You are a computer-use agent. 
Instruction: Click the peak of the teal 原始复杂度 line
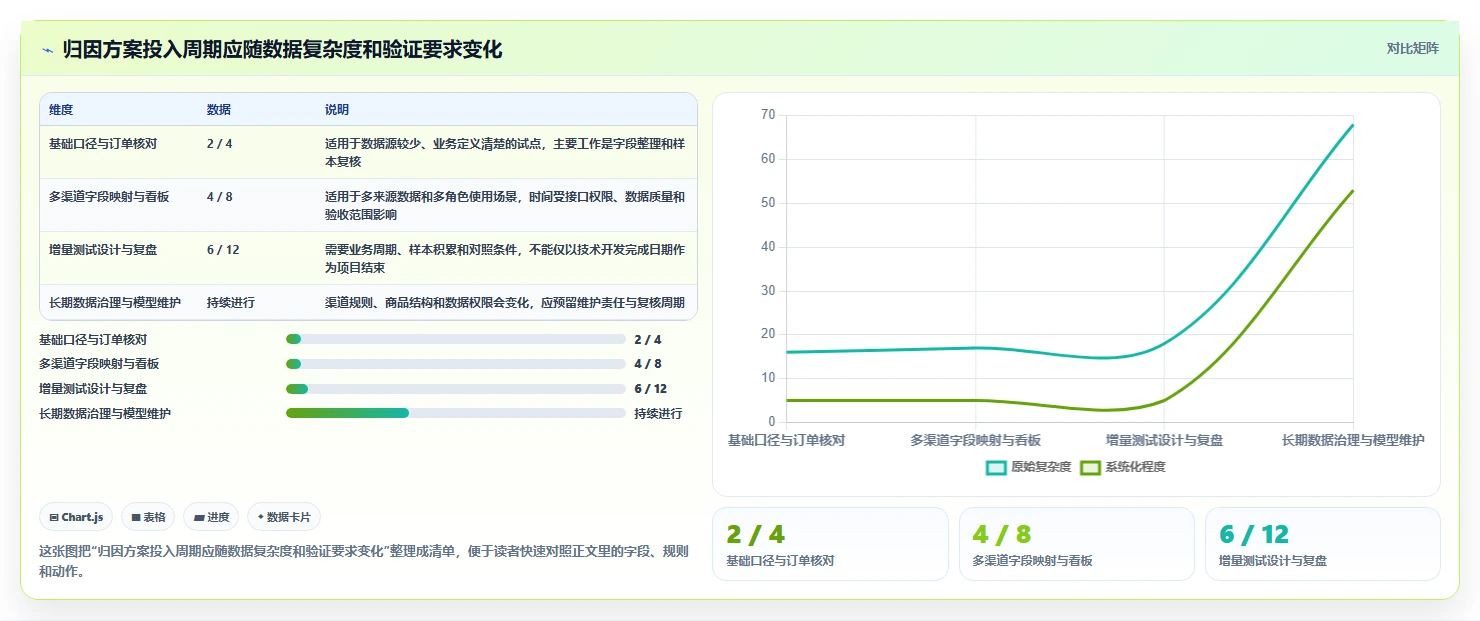point(1352,125)
